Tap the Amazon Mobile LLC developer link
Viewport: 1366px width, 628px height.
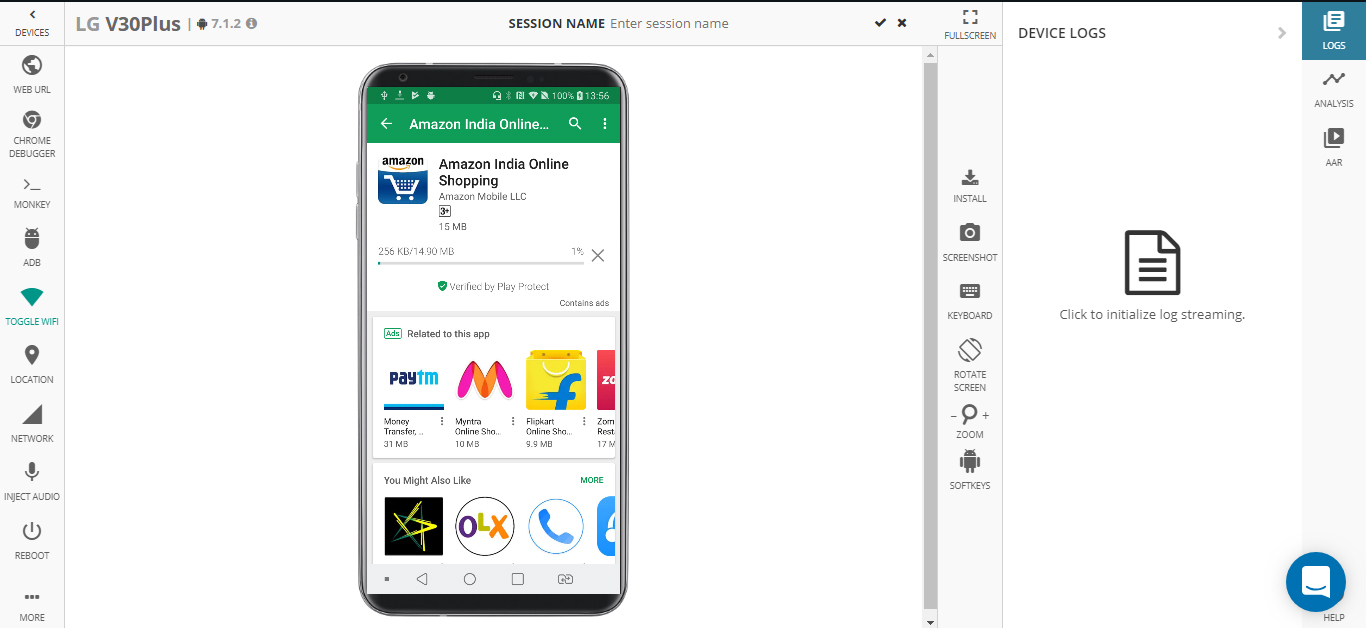[482, 197]
